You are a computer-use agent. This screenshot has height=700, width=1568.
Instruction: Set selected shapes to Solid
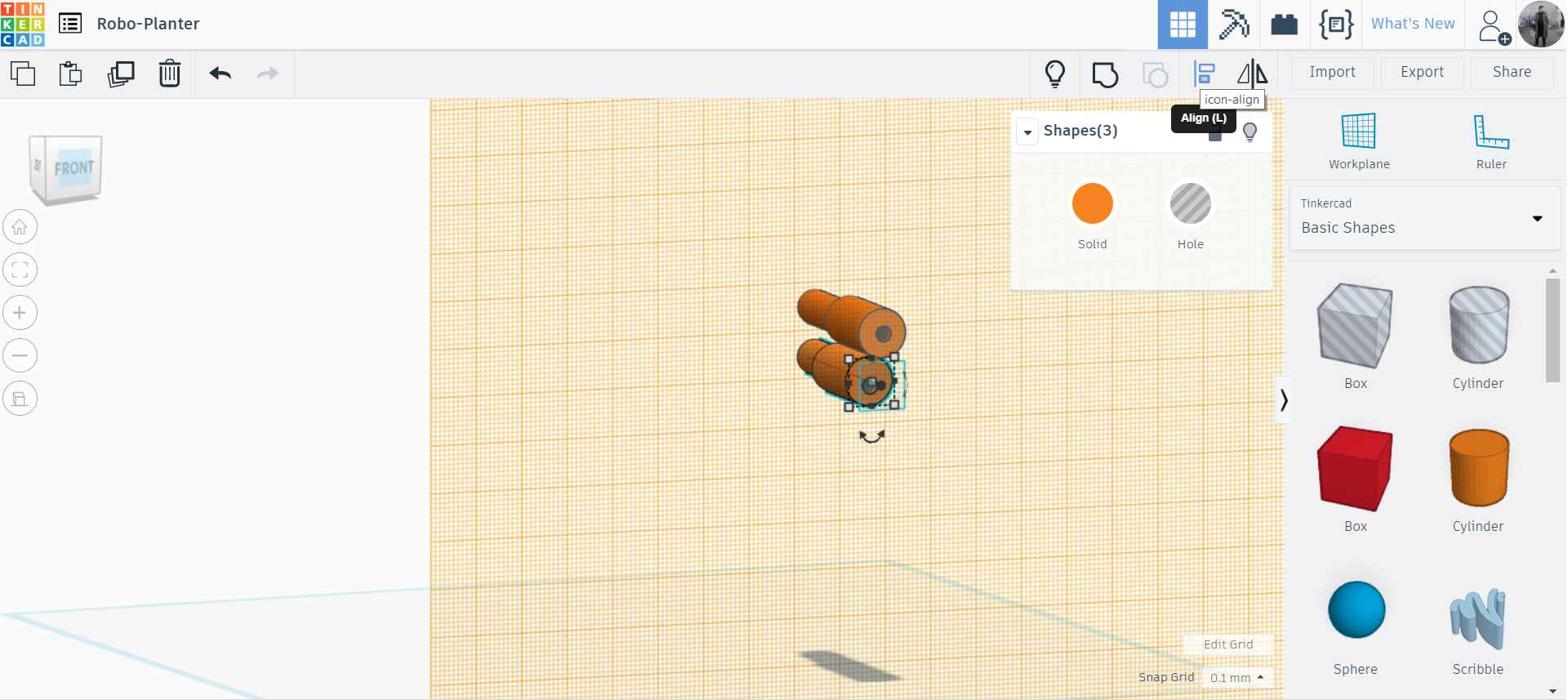[x=1093, y=203]
